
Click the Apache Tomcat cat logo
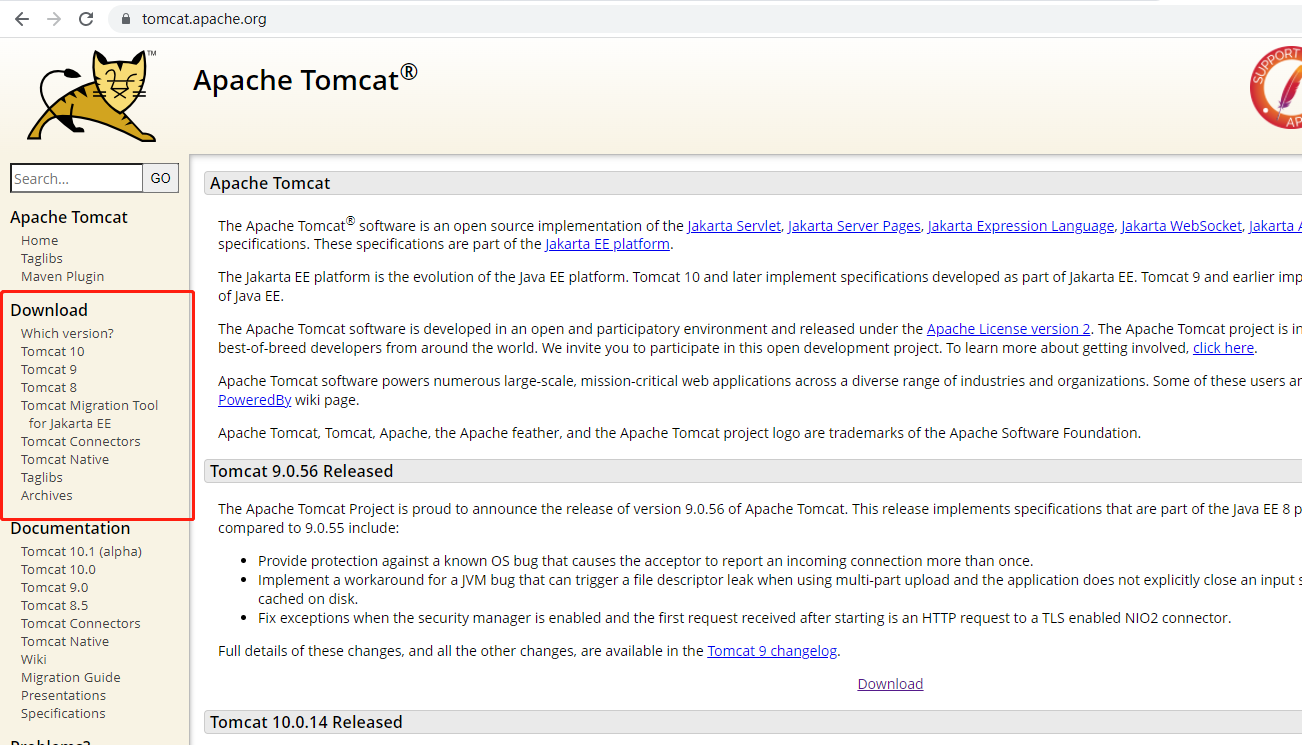tap(92, 96)
